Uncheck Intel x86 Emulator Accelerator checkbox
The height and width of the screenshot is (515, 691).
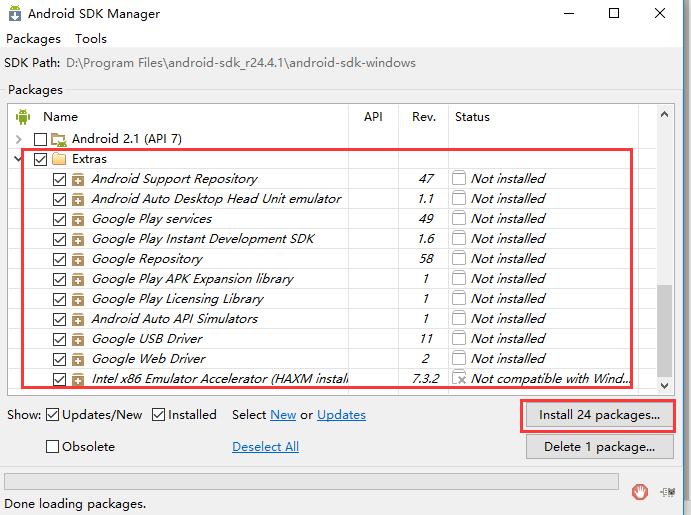(59, 379)
